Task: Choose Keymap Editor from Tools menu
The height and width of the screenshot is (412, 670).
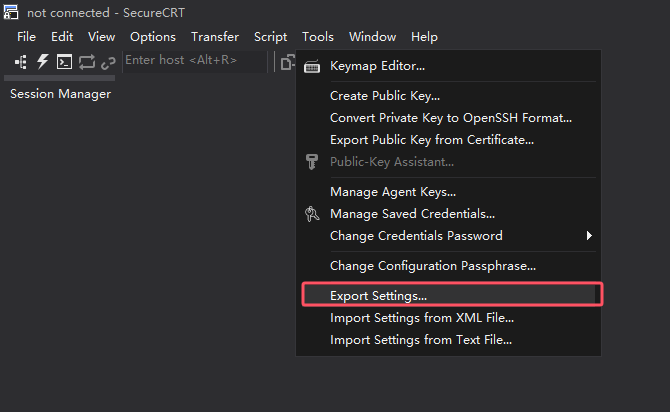Action: (449, 66)
